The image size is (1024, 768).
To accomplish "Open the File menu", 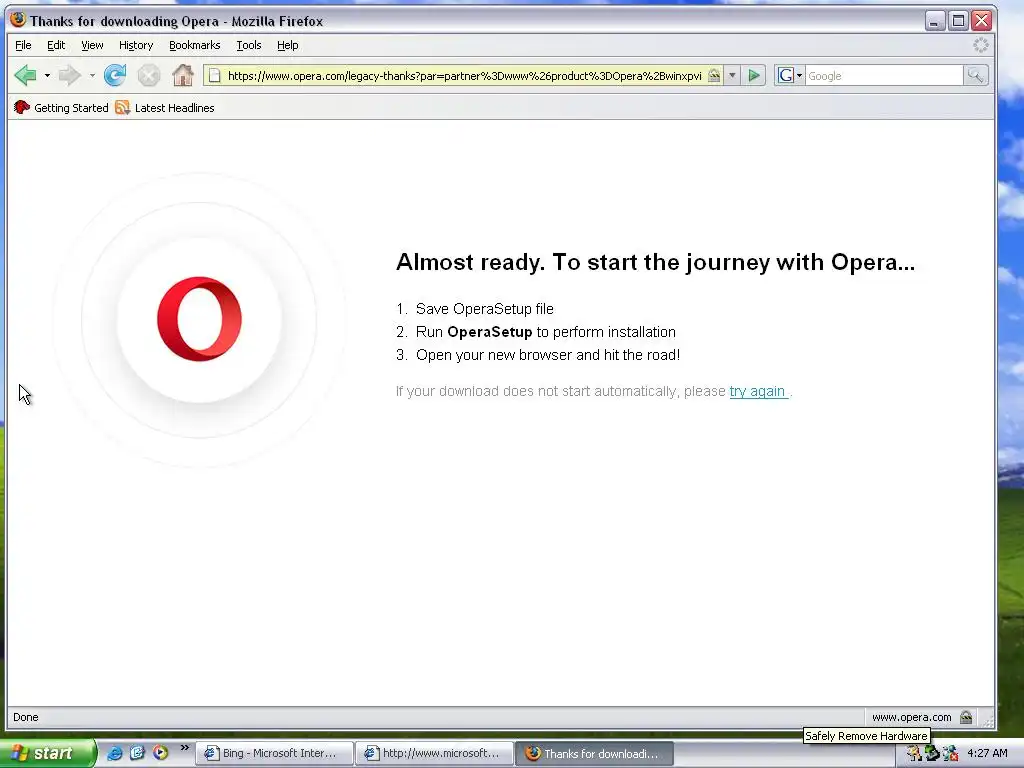I will (23, 45).
